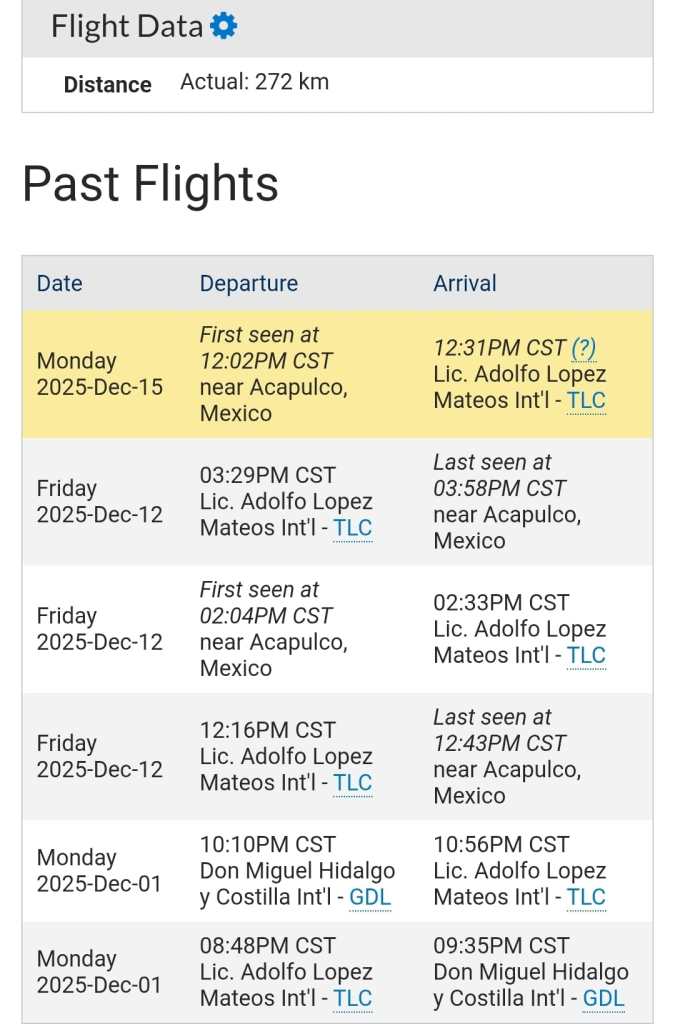Viewport: 675px width, 1024px height.
Task: Select the Friday row last seen 03:58PM
Action: [100, 502]
